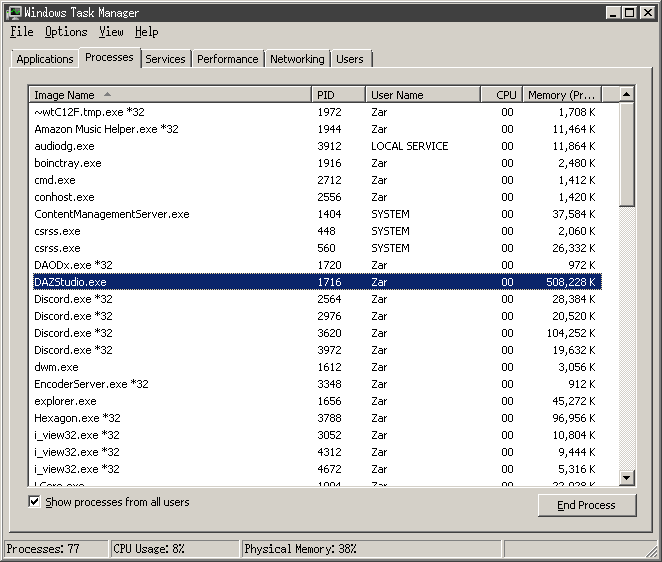Select Discord.exe with PID 2976
Screen dimensions: 662x562
(x=317, y=316)
